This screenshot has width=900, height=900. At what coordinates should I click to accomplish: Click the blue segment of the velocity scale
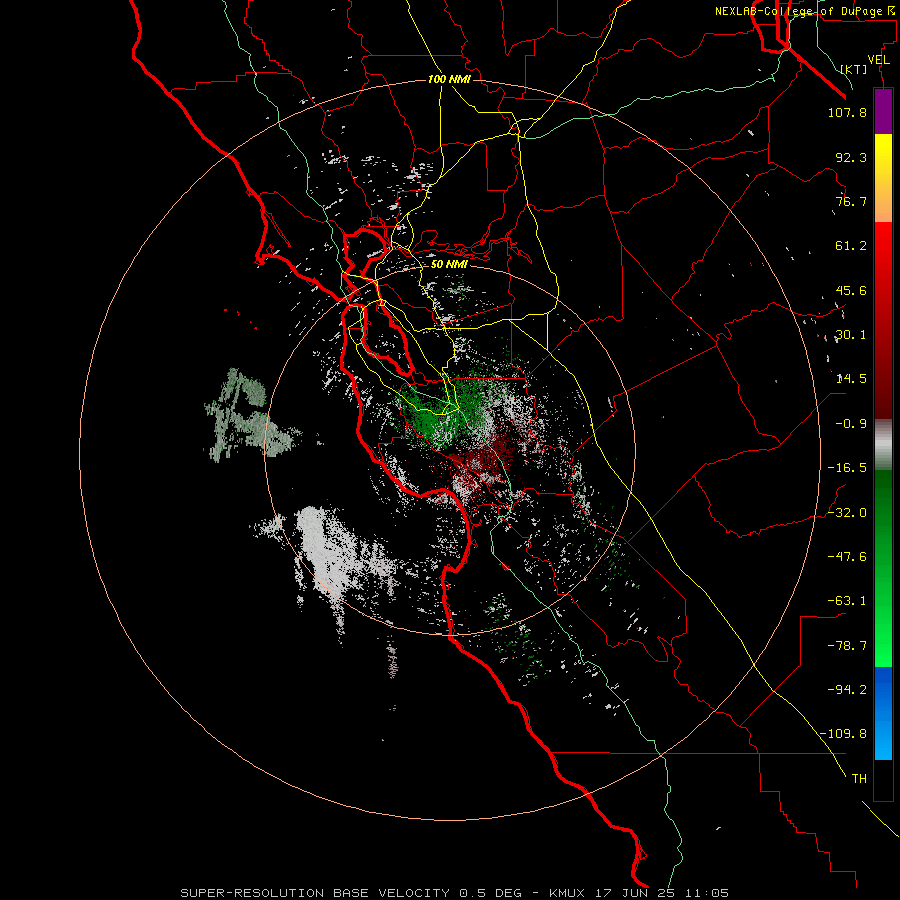(883, 713)
